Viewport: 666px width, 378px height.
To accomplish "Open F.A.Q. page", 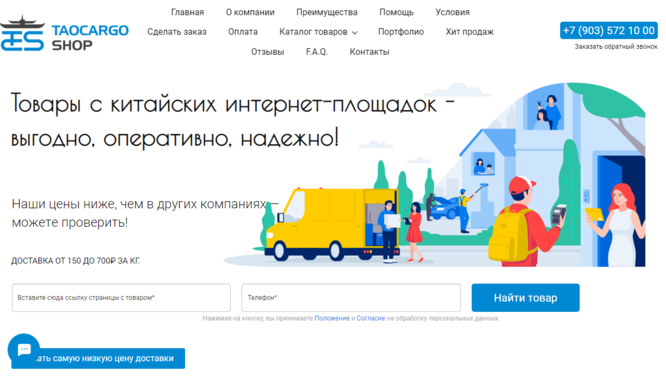I will (316, 52).
